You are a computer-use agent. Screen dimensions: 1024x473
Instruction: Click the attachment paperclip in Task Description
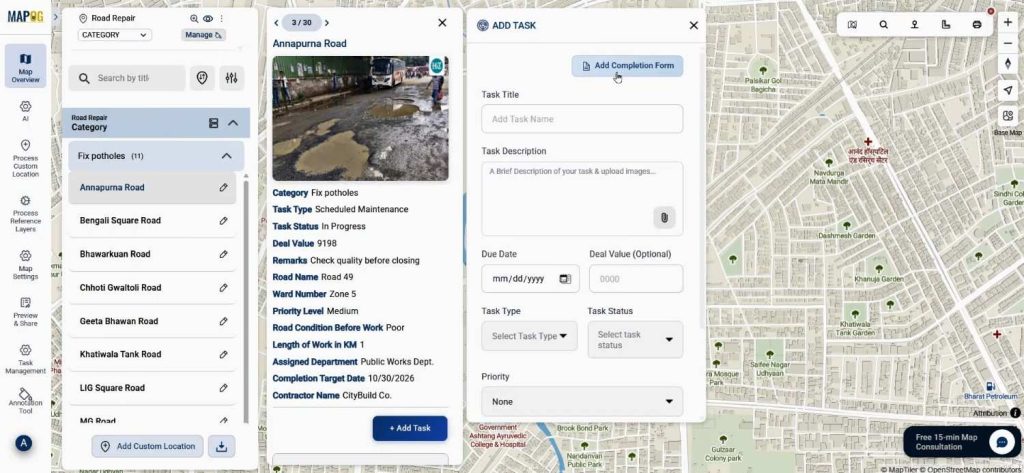(x=662, y=217)
